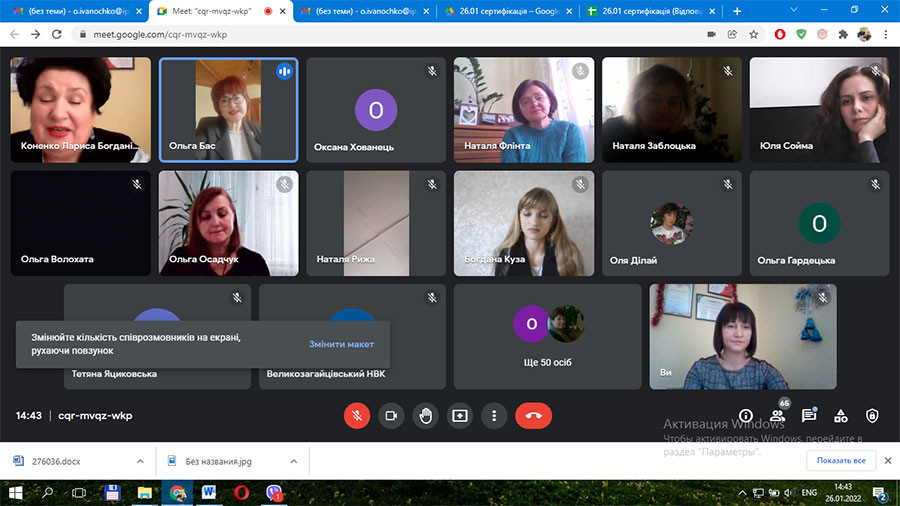The height and width of the screenshot is (506, 900).
Task: Open Ще 50 осіб tile
Action: [548, 336]
